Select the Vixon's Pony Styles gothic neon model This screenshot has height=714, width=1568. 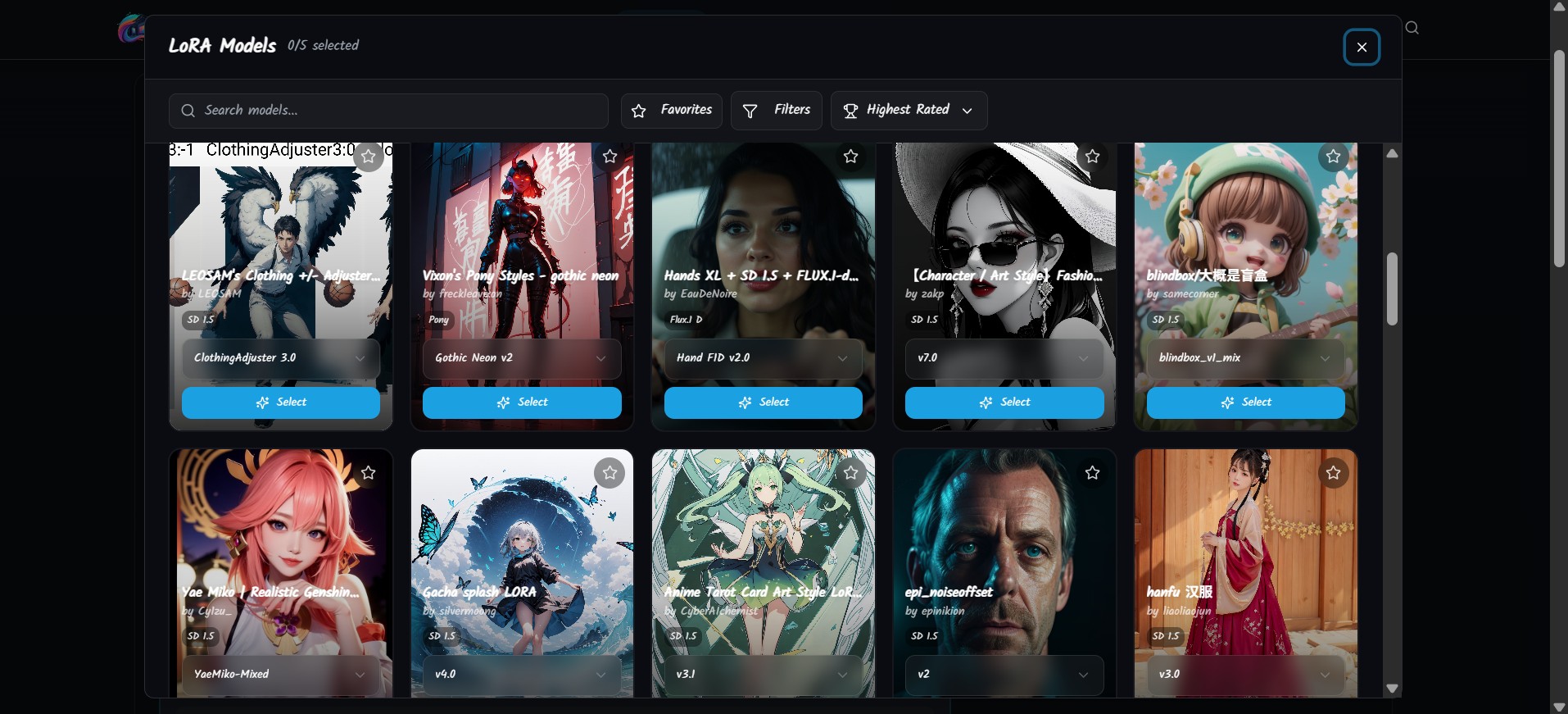click(x=522, y=402)
